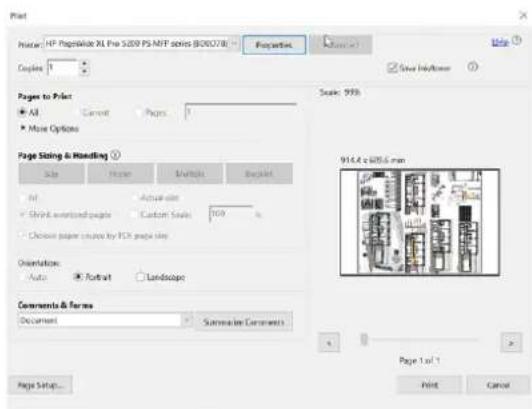The height and width of the screenshot is (409, 532).
Task: Toggle the Save ink/toner checkbox
Action: point(392,68)
